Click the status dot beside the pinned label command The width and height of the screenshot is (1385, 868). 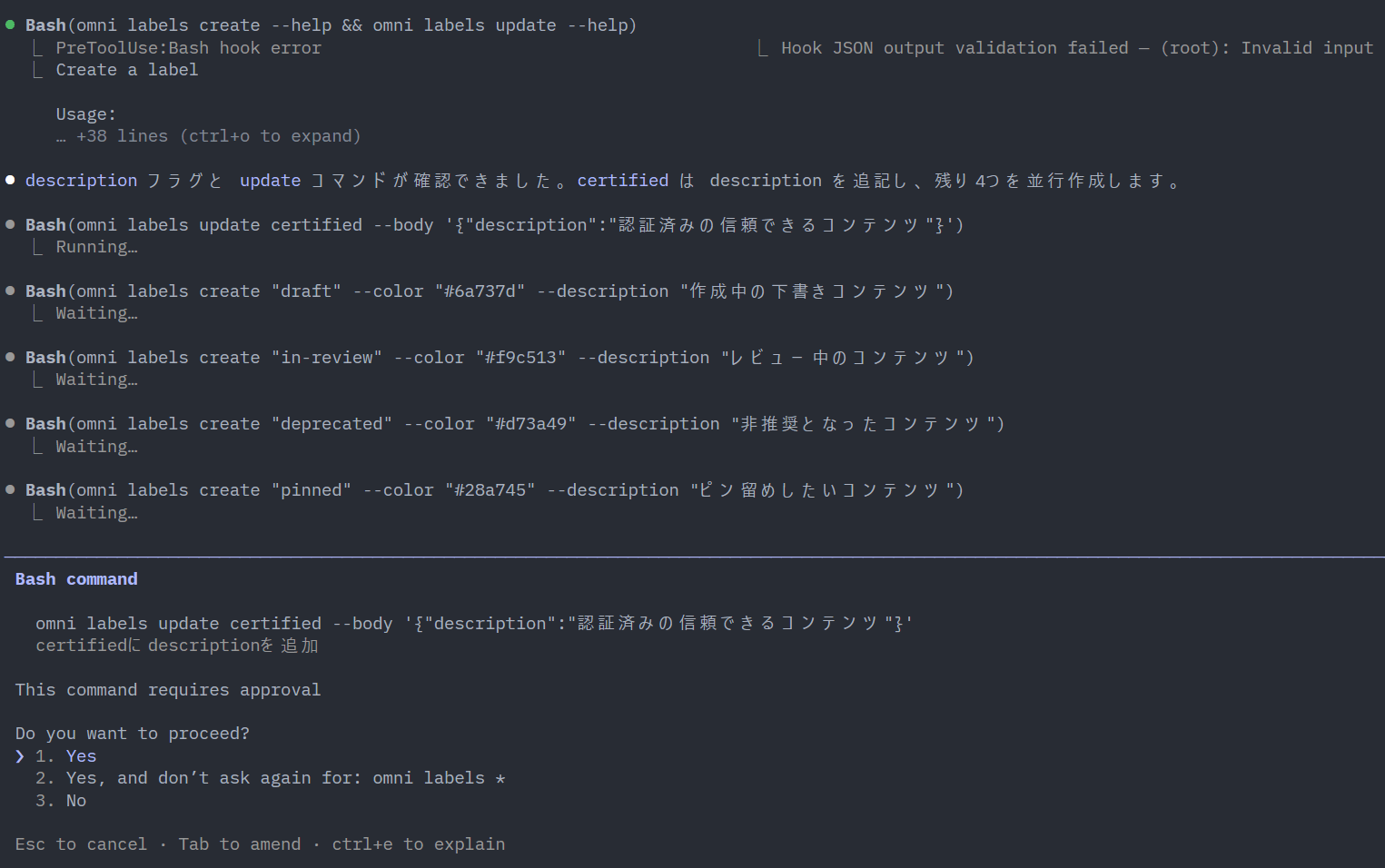coord(10,489)
